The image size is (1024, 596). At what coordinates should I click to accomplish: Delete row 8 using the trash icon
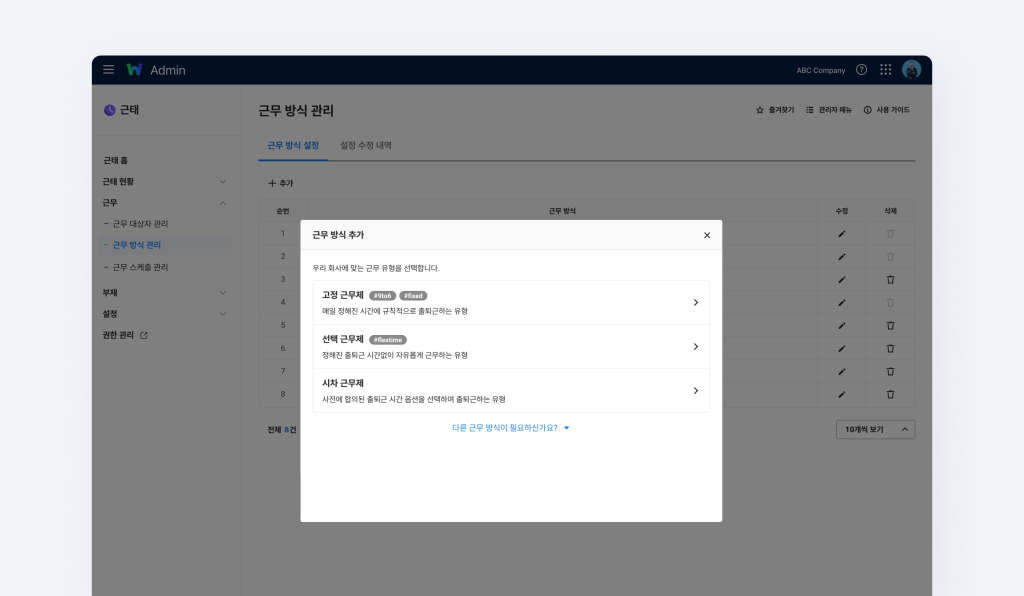(890, 395)
